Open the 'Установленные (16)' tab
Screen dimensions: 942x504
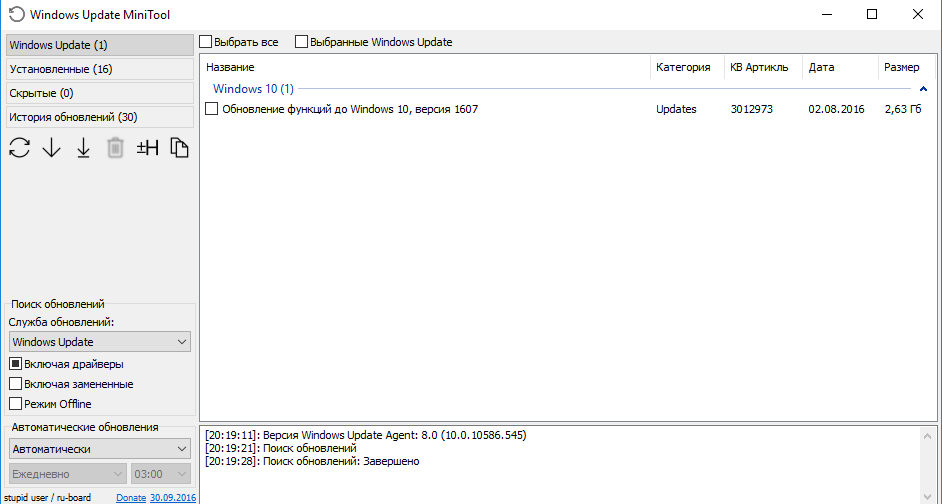[x=100, y=69]
